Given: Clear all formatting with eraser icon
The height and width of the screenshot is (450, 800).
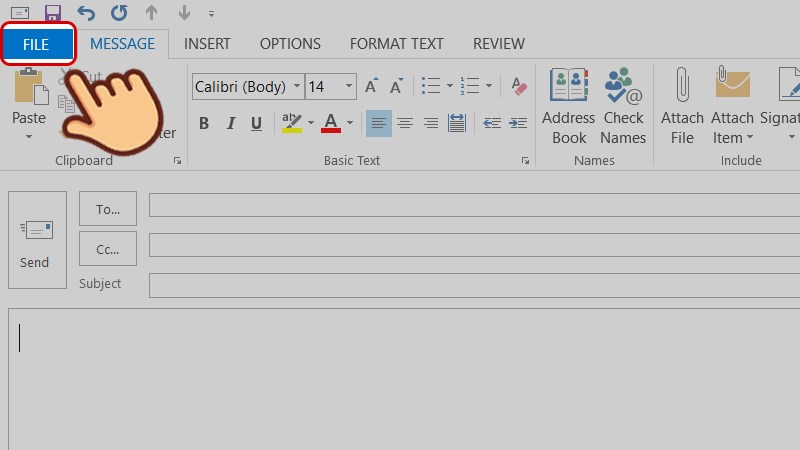Looking at the screenshot, I should tap(518, 86).
